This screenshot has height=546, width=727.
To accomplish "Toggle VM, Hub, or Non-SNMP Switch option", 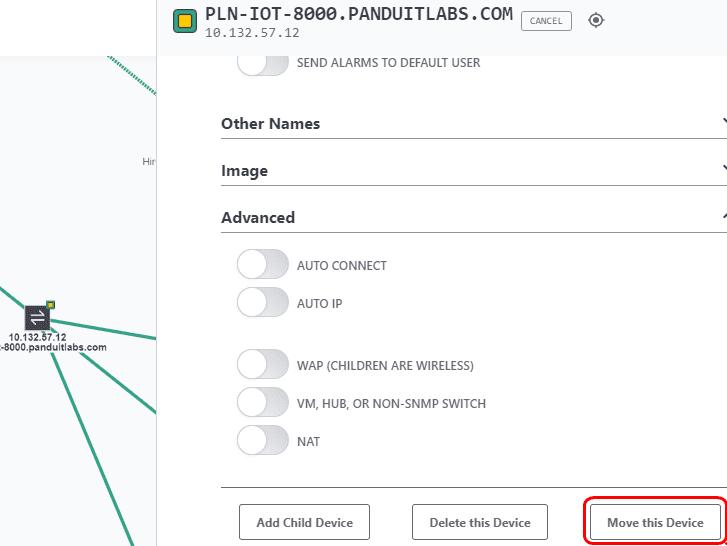I will tap(262, 402).
